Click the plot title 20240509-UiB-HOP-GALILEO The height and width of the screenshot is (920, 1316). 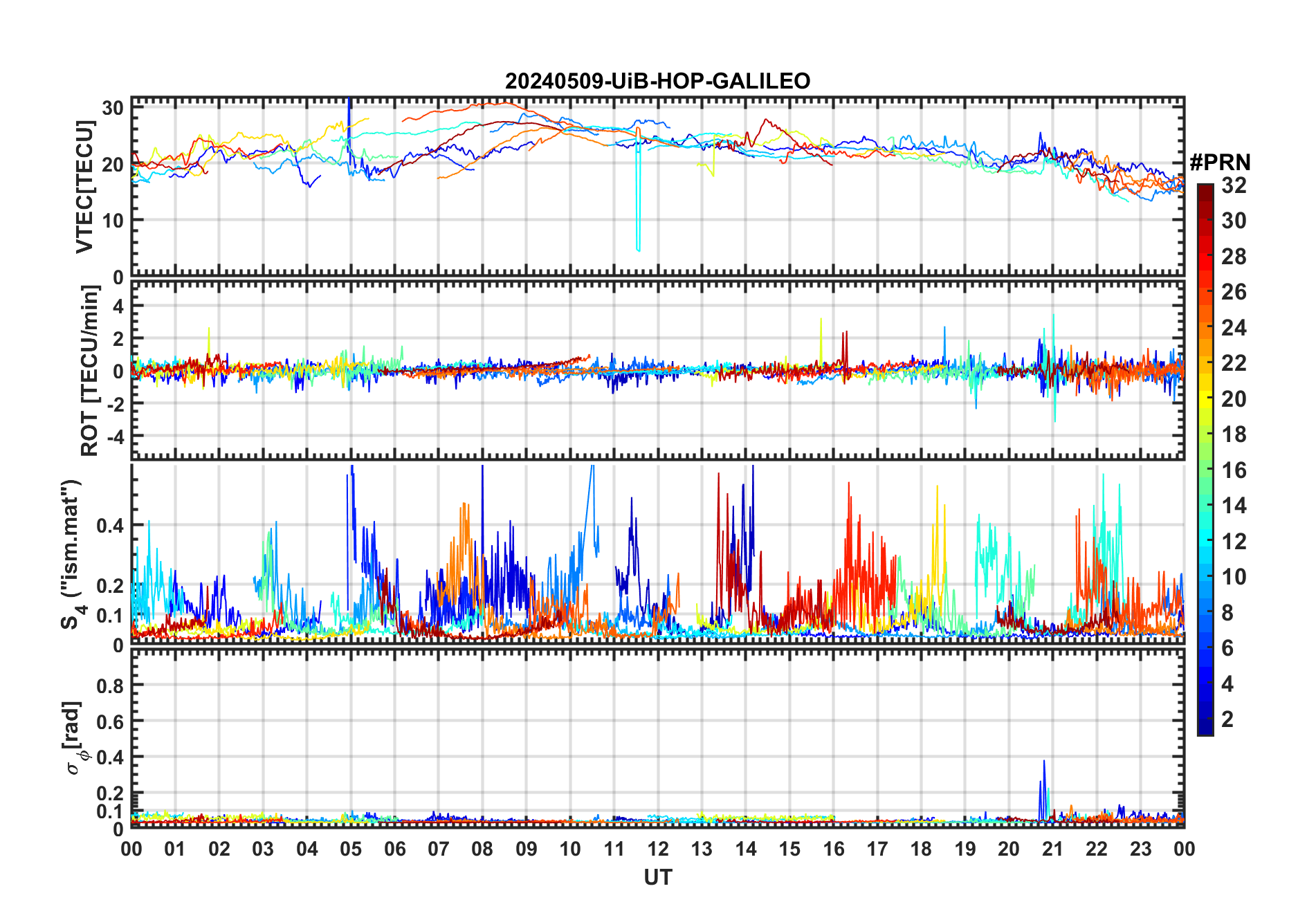657,81
